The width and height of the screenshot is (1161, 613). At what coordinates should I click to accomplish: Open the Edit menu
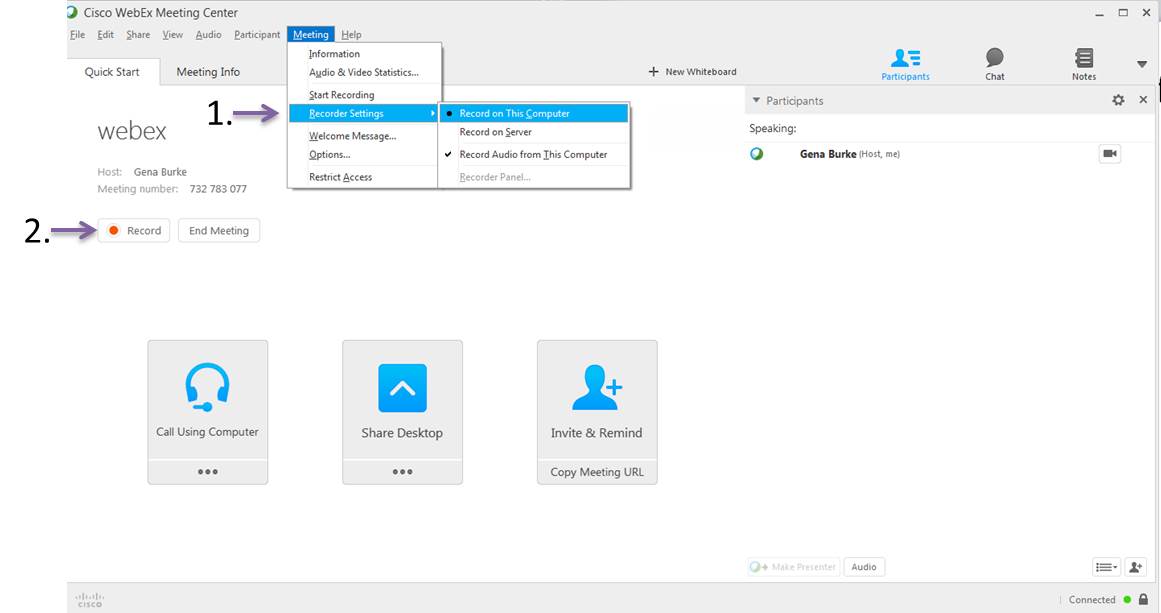point(105,35)
